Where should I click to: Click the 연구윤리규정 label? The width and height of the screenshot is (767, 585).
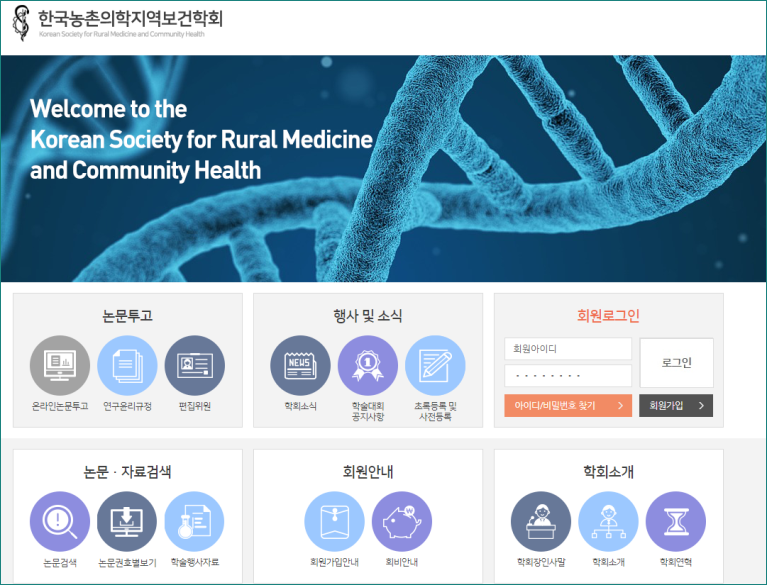[x=127, y=406]
